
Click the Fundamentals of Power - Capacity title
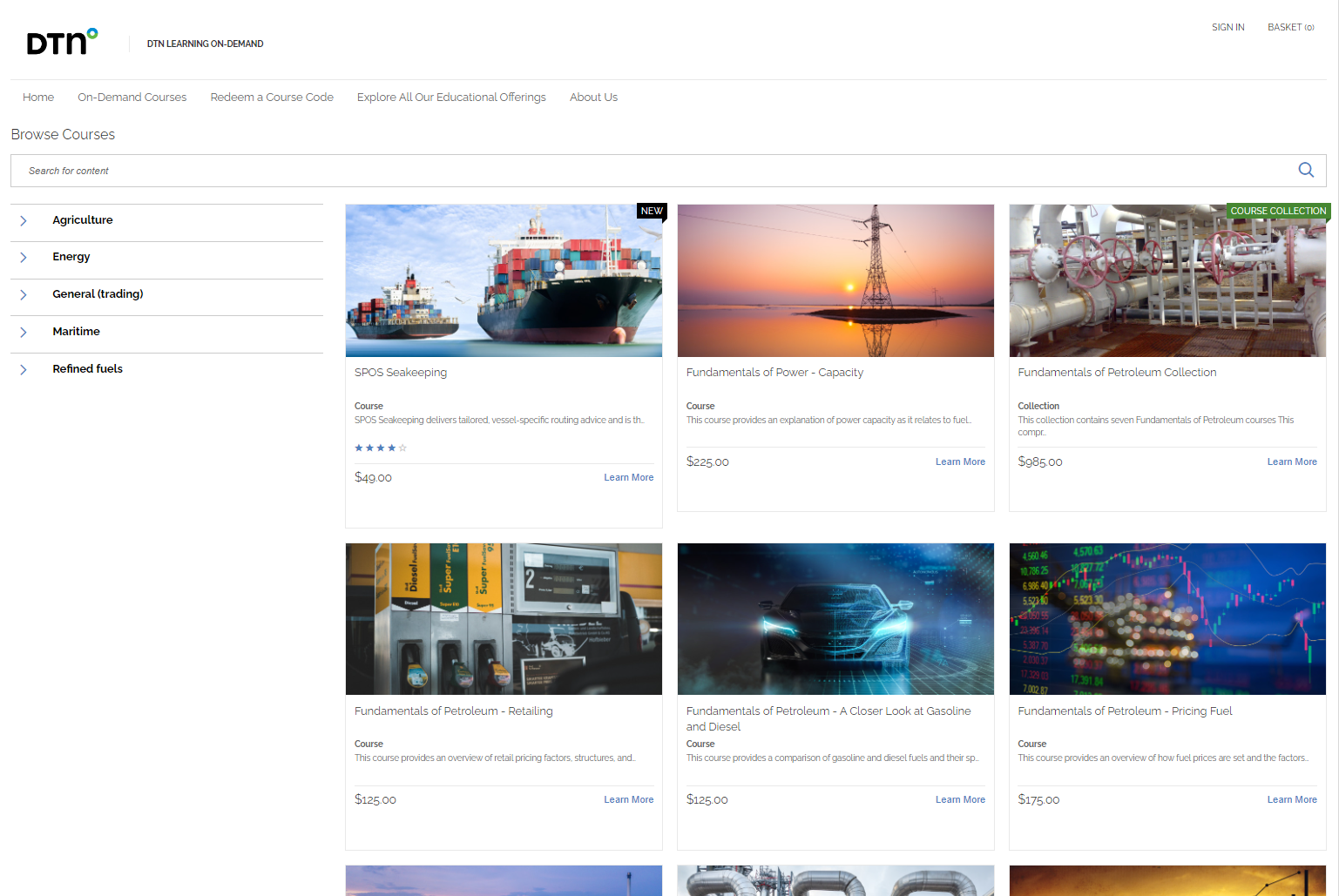pos(774,372)
